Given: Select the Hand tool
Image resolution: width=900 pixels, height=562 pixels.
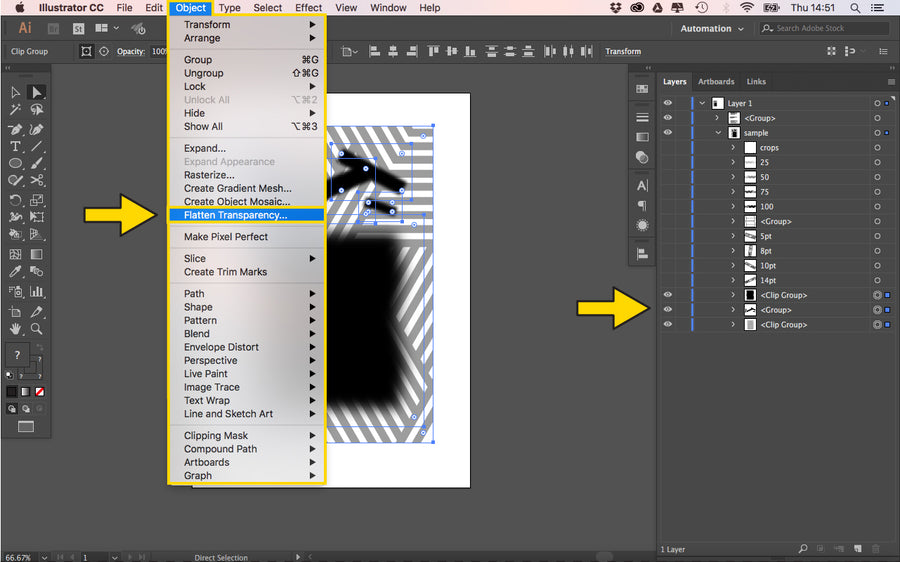Looking at the screenshot, I should [16, 328].
